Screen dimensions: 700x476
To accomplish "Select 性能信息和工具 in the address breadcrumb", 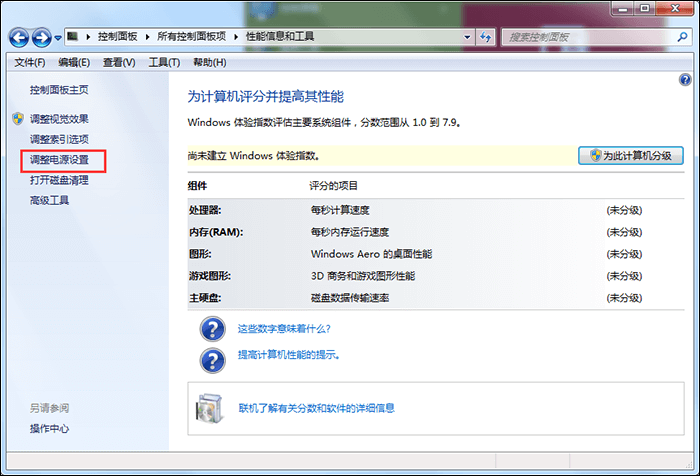I will point(280,37).
